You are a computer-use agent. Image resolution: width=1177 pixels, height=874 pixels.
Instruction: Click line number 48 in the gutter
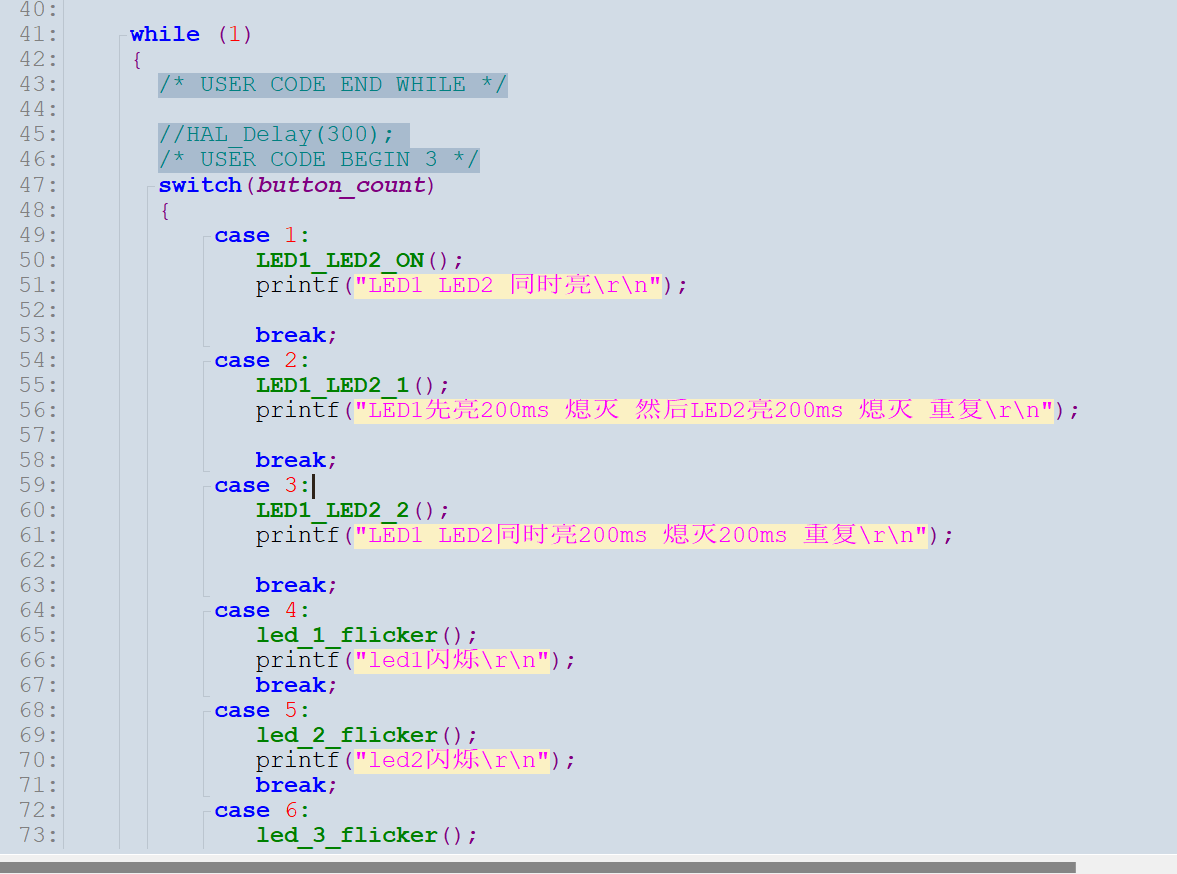38,210
